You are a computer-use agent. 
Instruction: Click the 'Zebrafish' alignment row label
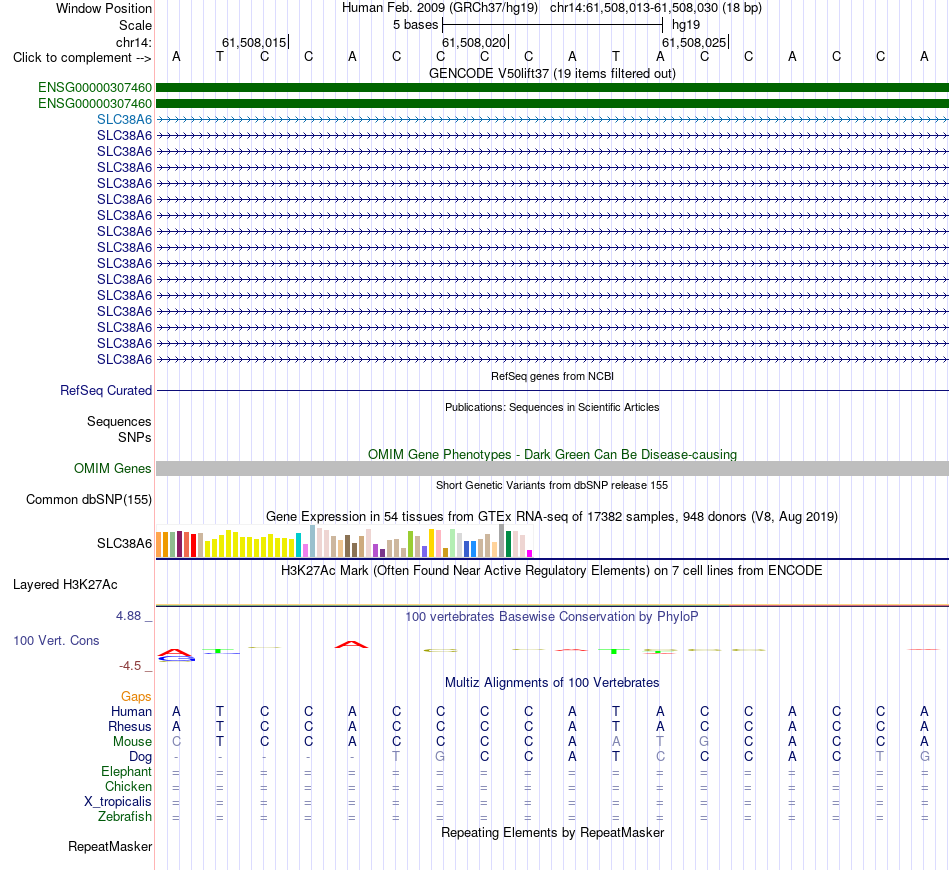point(125,816)
